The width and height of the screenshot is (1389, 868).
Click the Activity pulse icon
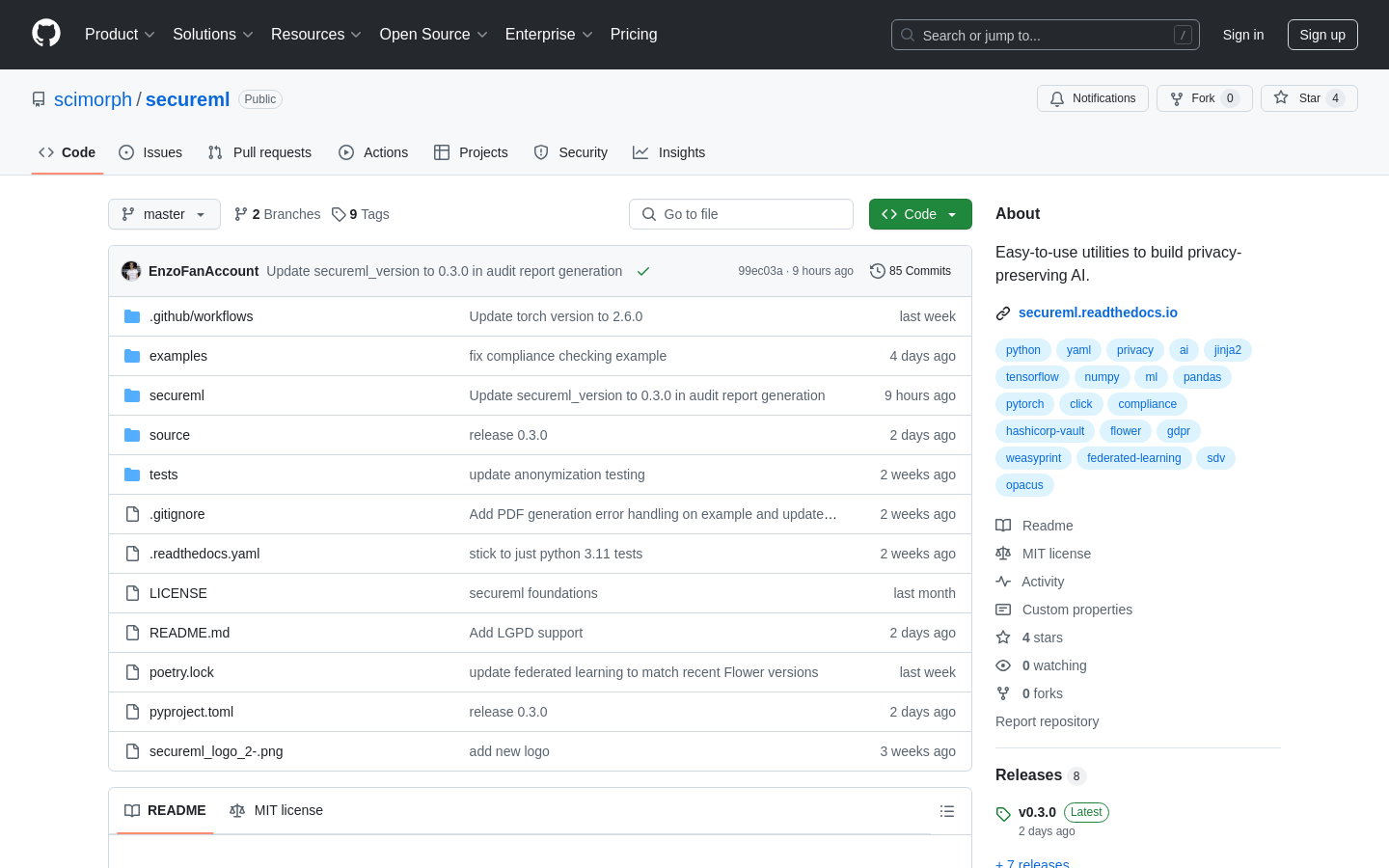1003,582
